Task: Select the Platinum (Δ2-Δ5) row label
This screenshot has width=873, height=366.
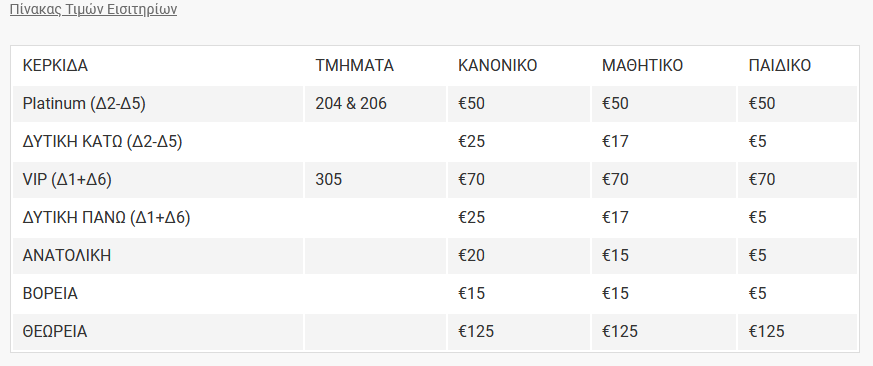Action: pos(84,104)
